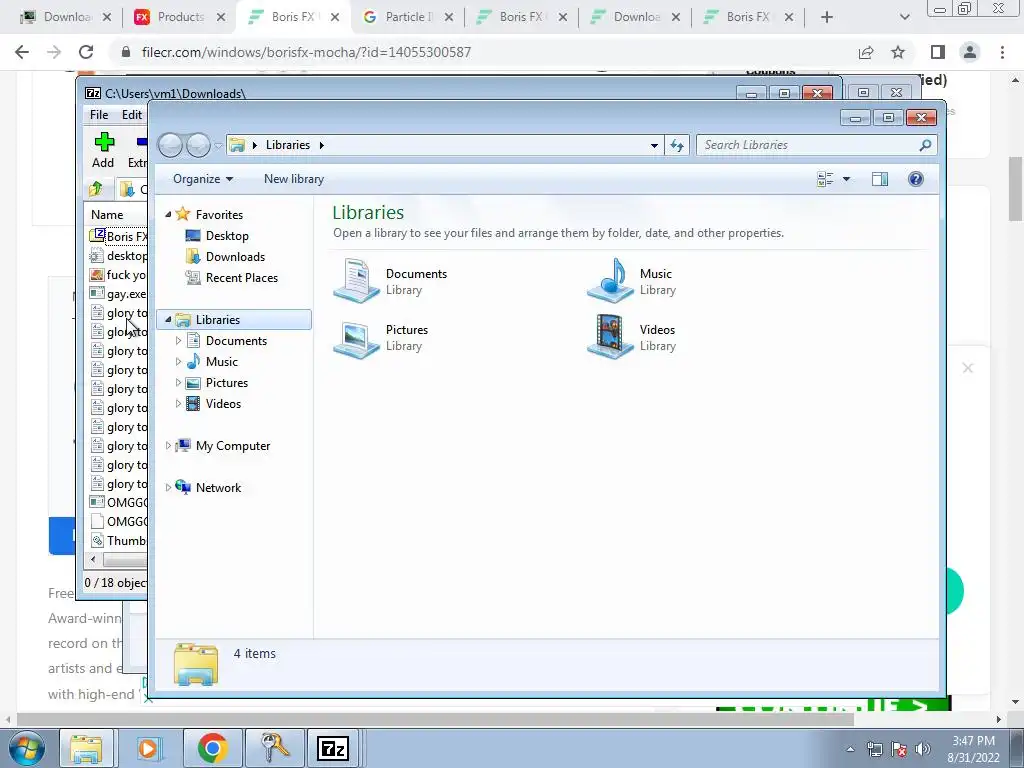Image resolution: width=1024 pixels, height=768 pixels.
Task: Click the volume speaker tray icon
Action: coord(923,749)
